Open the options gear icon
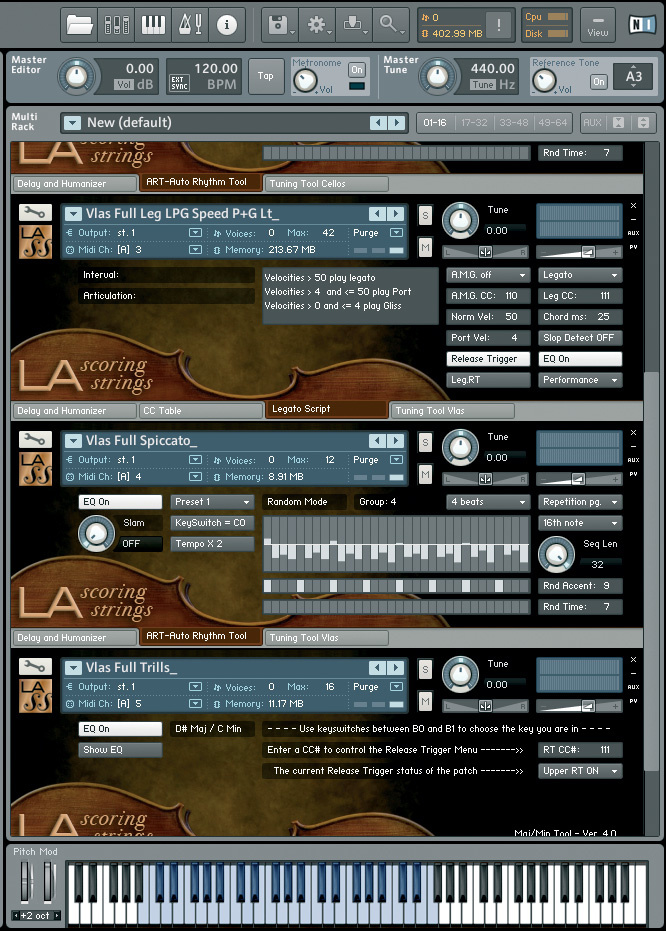 [x=317, y=24]
